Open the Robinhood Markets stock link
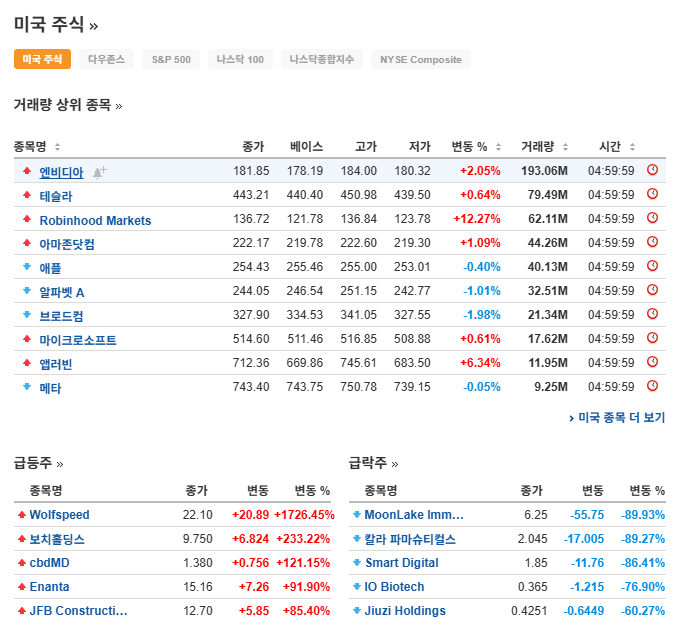Viewport: 678px width, 639px height. (96, 220)
